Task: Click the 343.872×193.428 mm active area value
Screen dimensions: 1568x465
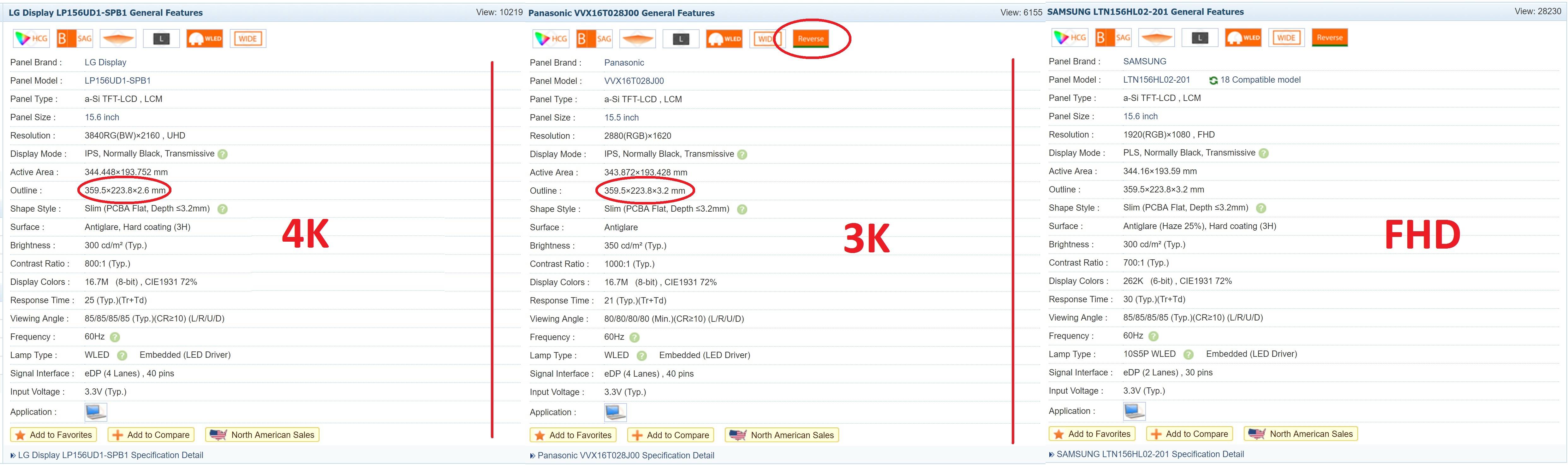Action: pyautogui.click(x=646, y=173)
